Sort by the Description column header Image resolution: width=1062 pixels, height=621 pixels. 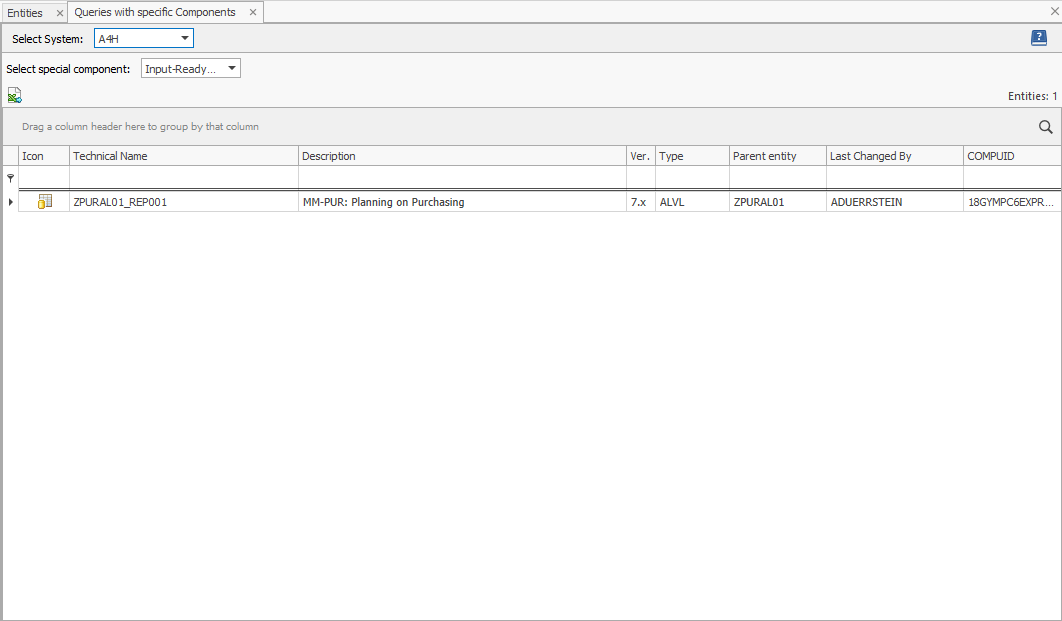(x=400, y=156)
